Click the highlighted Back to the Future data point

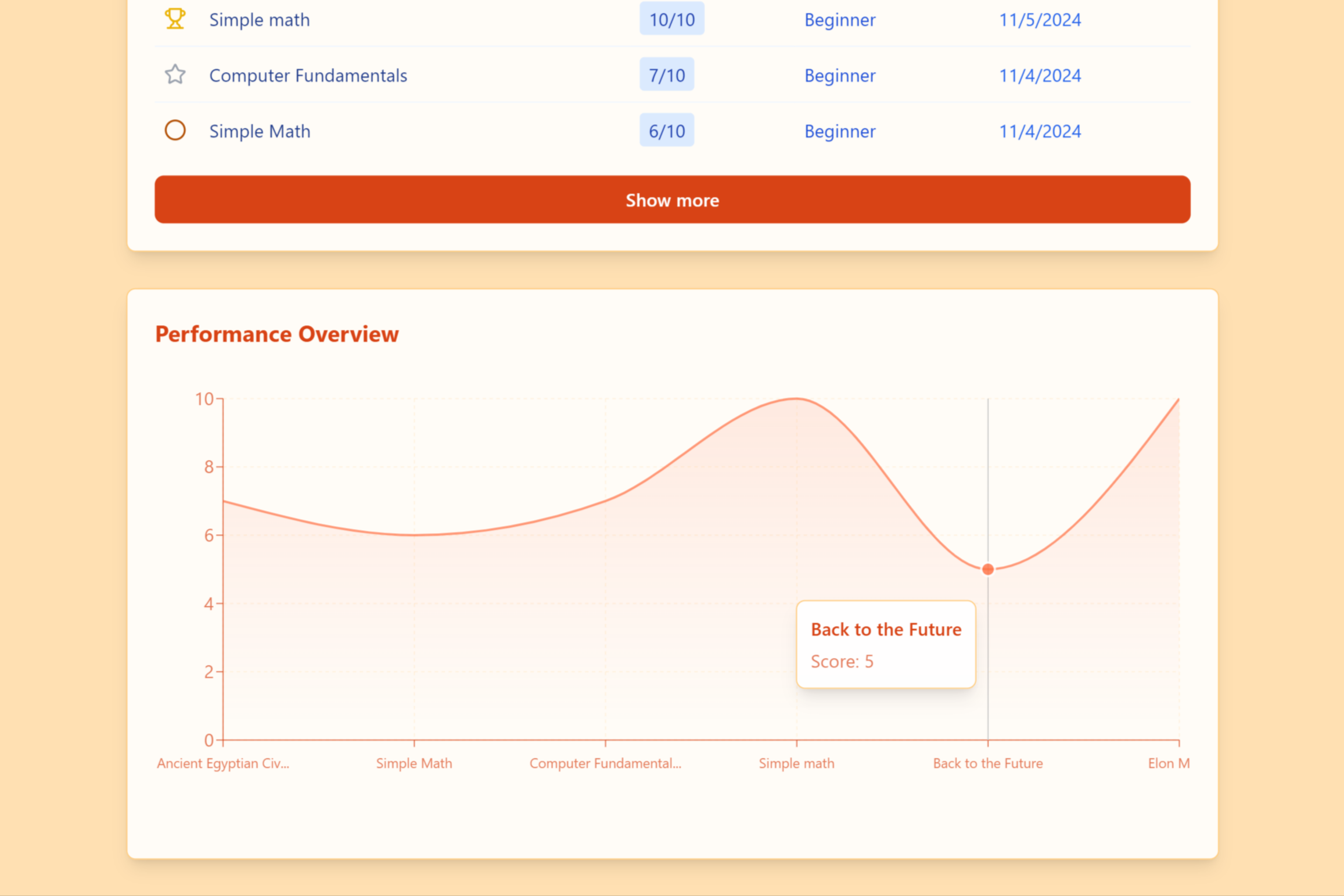coord(987,569)
